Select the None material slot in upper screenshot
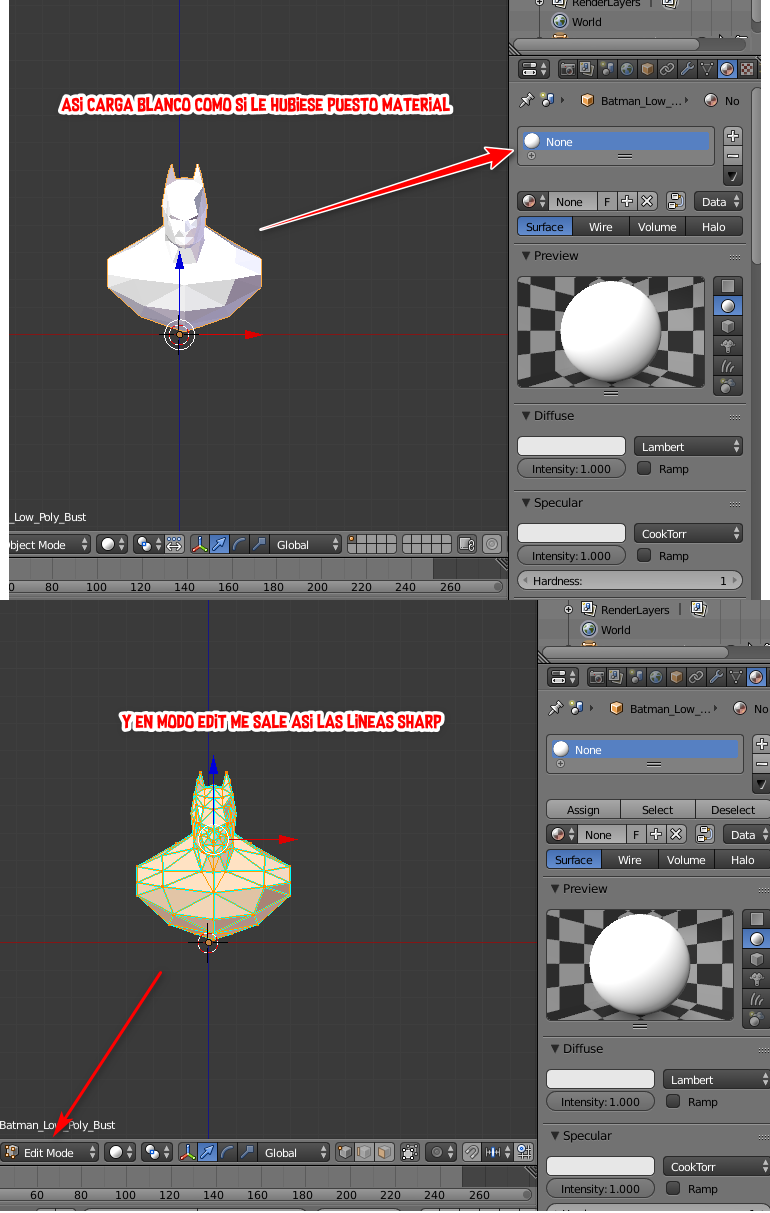Image resolution: width=770 pixels, height=1213 pixels. pos(616,142)
